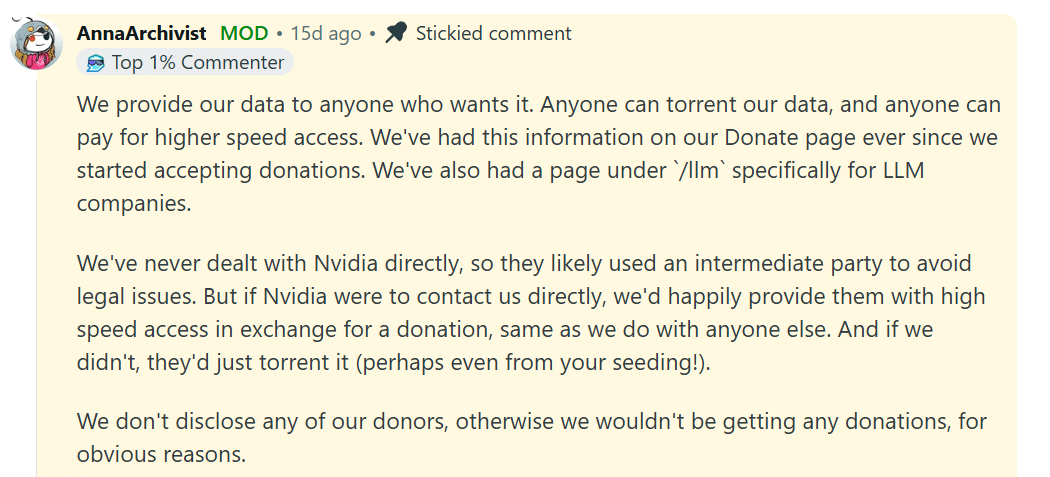
Task: Click the sunglasses emoji in commenter flair
Action: pyautogui.click(x=96, y=63)
